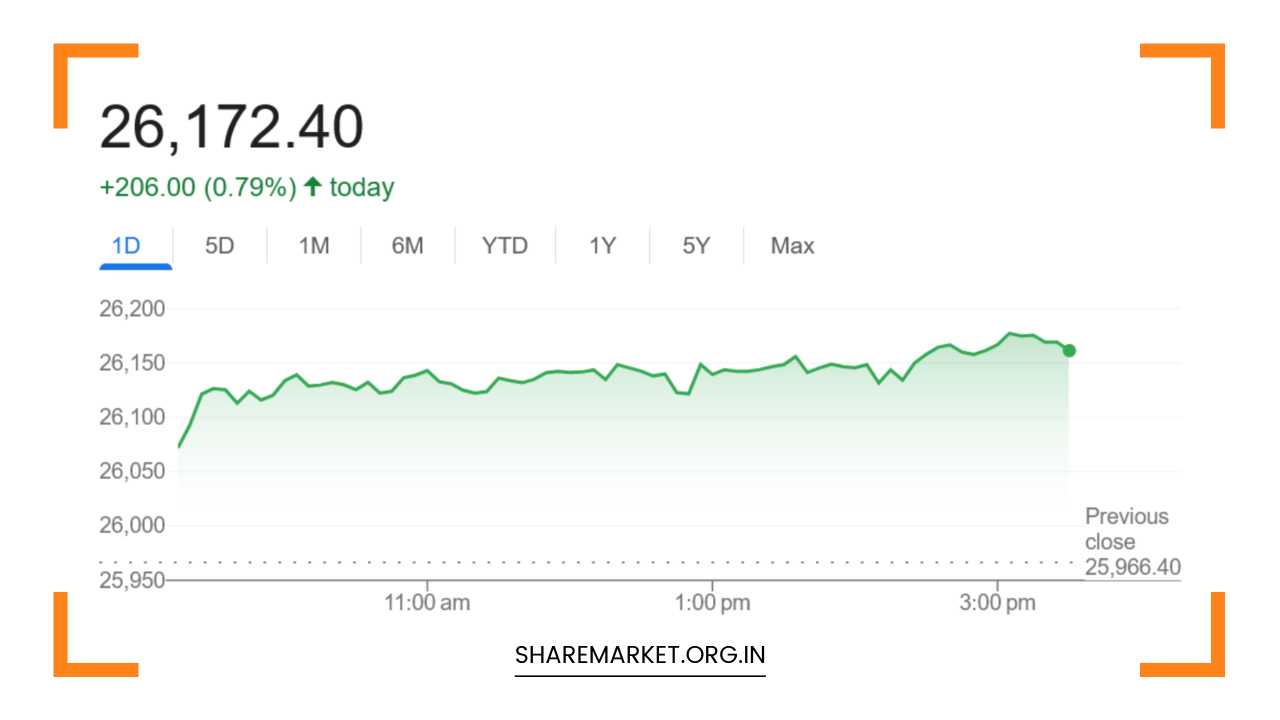Image resolution: width=1280 pixels, height=720 pixels.
Task: Select the Max range tab
Action: 792,246
